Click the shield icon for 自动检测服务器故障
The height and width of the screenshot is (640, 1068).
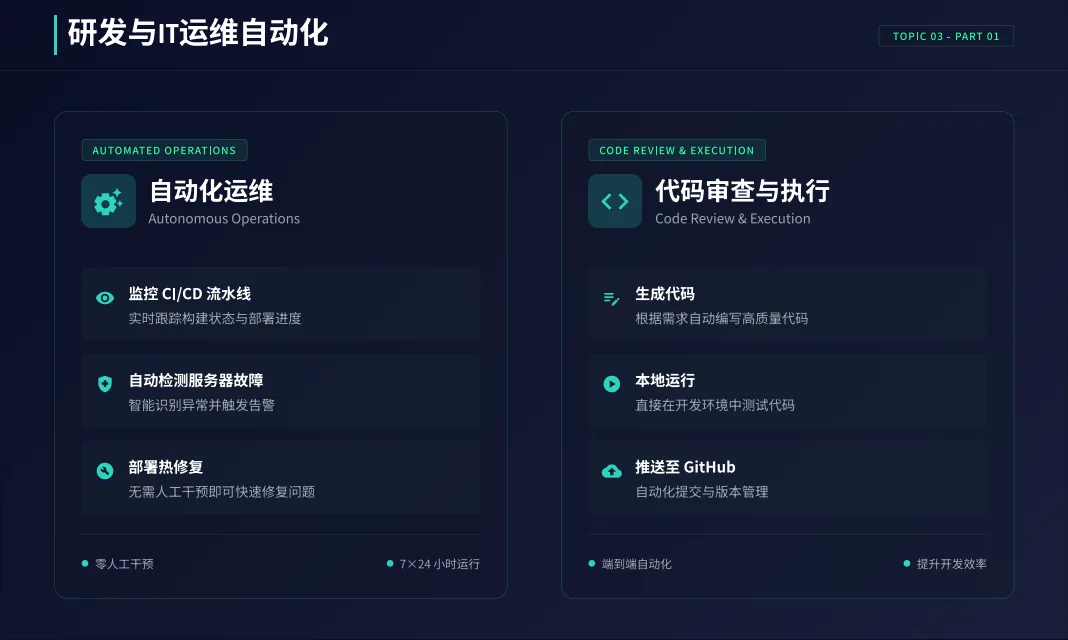(105, 384)
